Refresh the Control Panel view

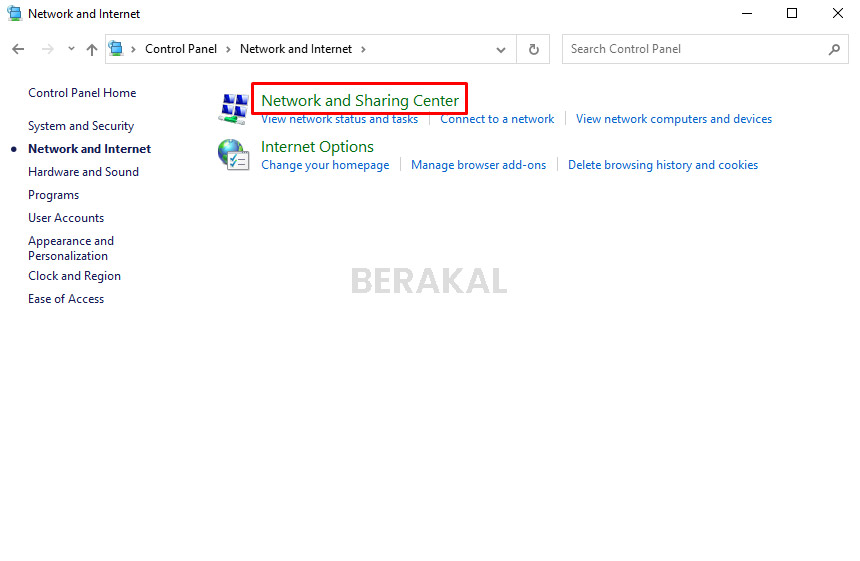533,49
